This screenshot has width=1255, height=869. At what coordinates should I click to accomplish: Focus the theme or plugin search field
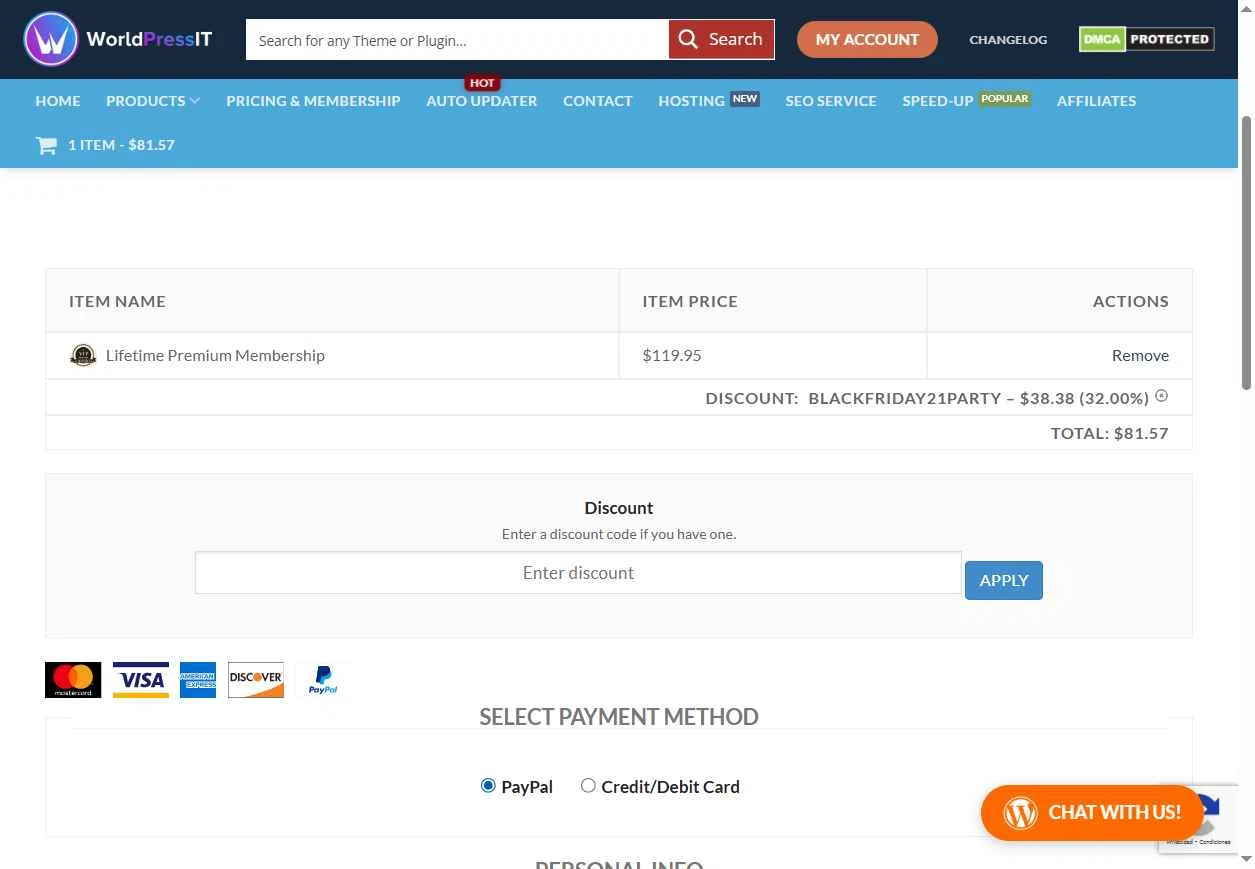[x=457, y=40]
